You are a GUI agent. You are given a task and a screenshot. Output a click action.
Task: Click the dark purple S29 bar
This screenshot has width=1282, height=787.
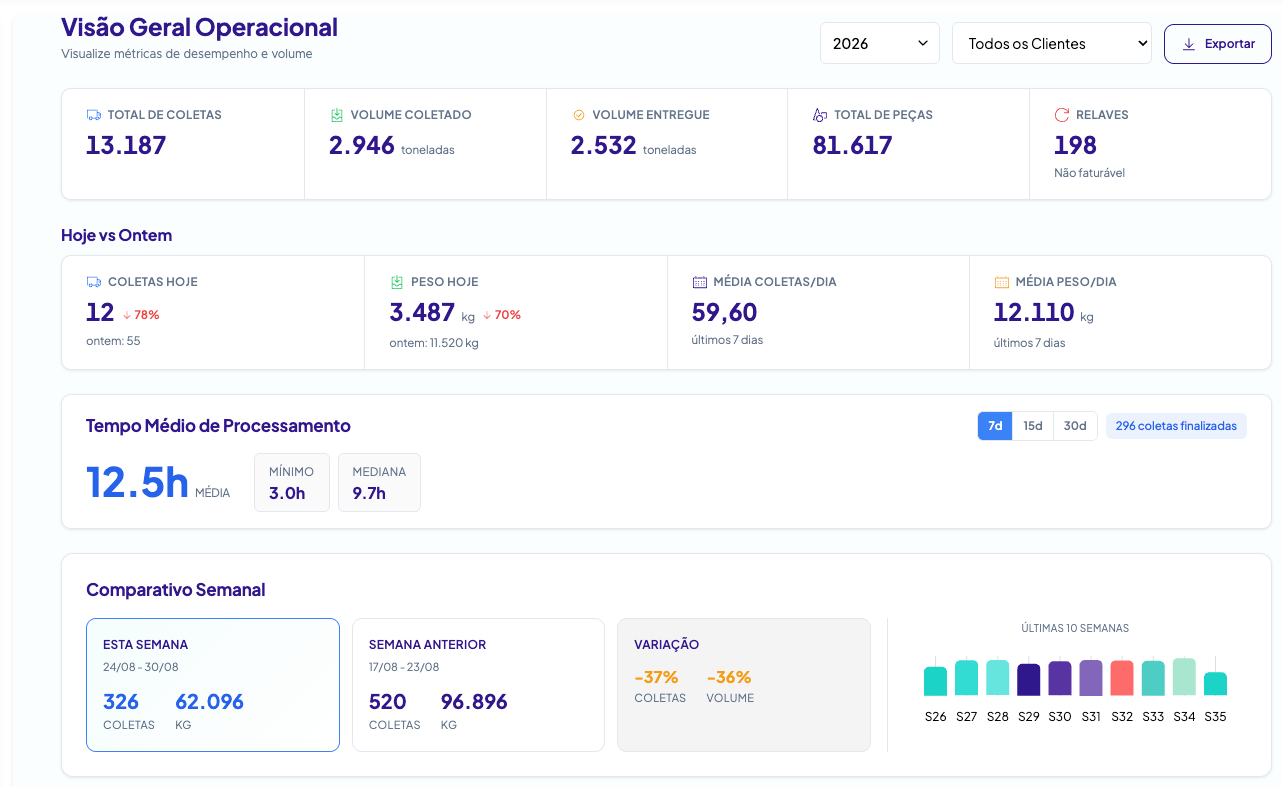point(1029,680)
